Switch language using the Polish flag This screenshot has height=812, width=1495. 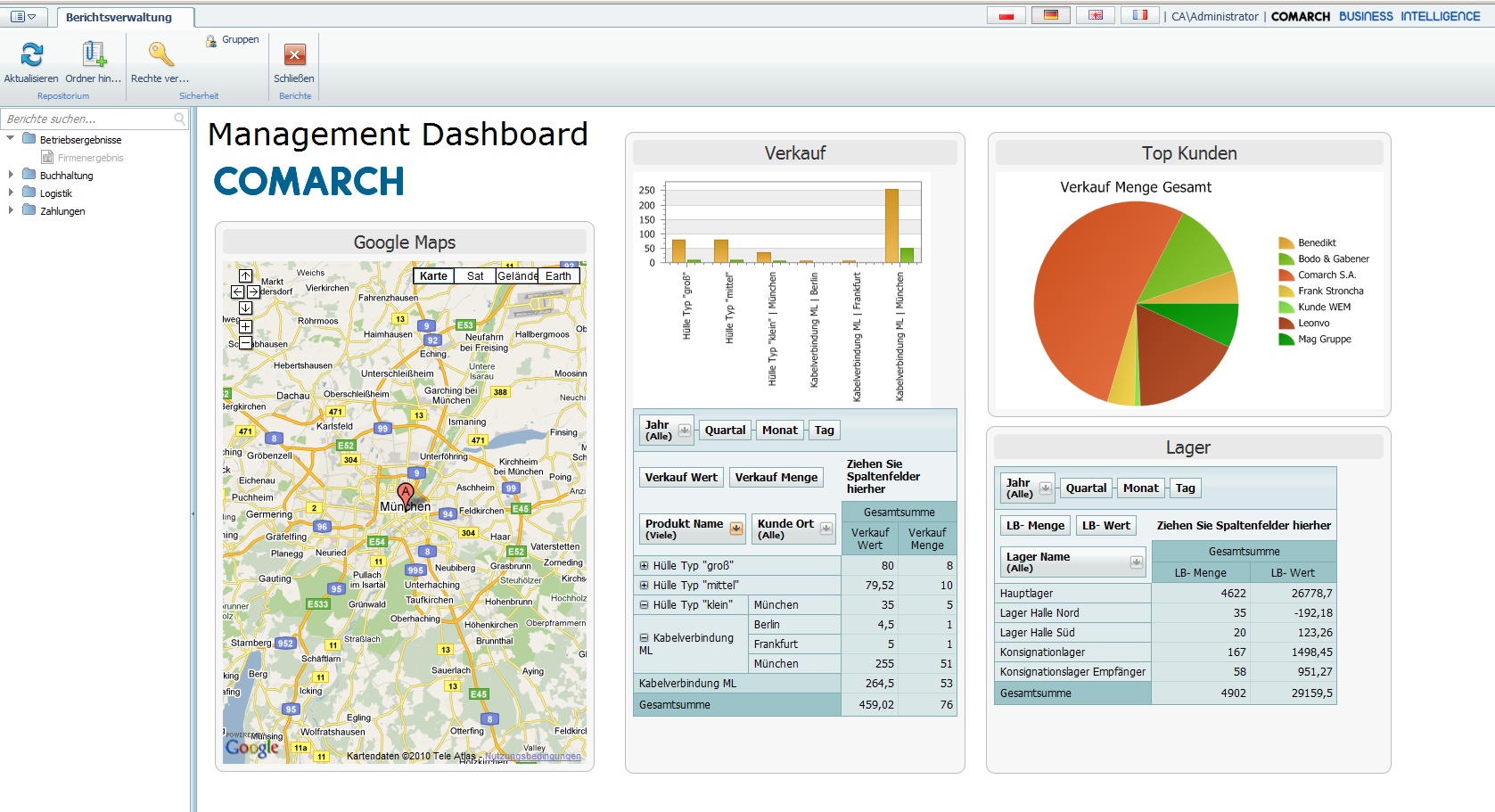(x=1006, y=15)
